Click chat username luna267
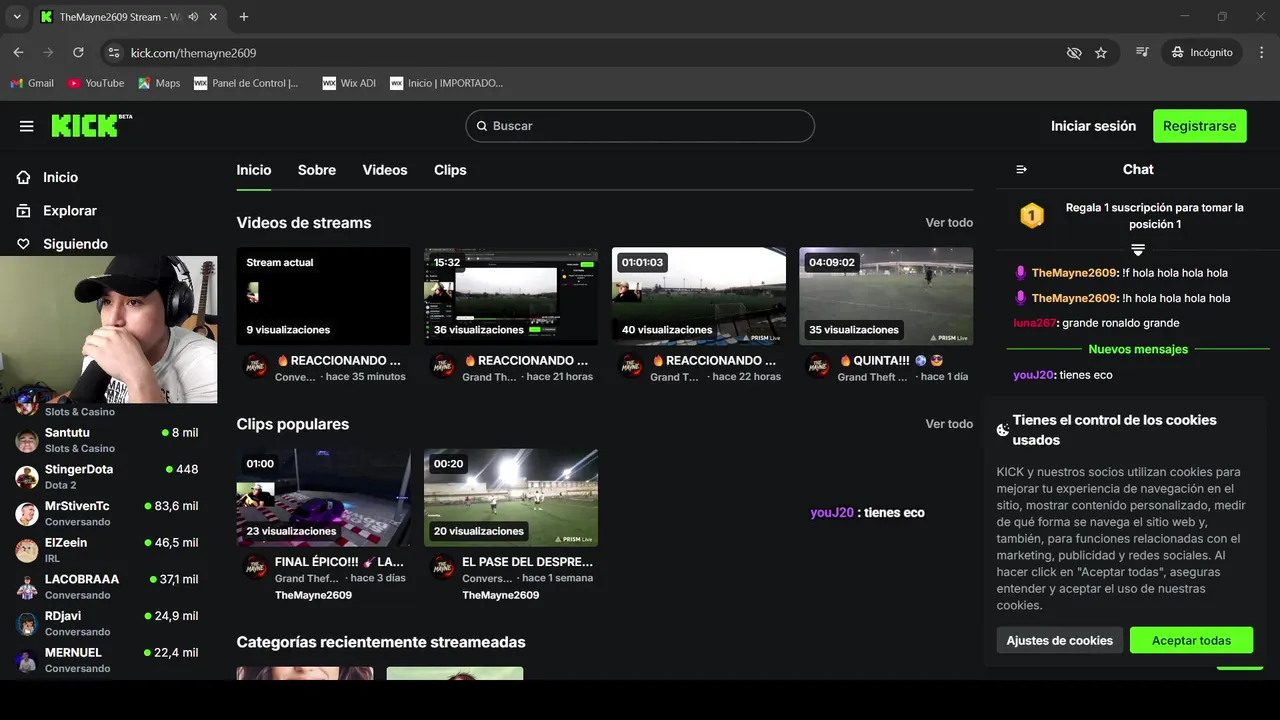 (x=1034, y=323)
